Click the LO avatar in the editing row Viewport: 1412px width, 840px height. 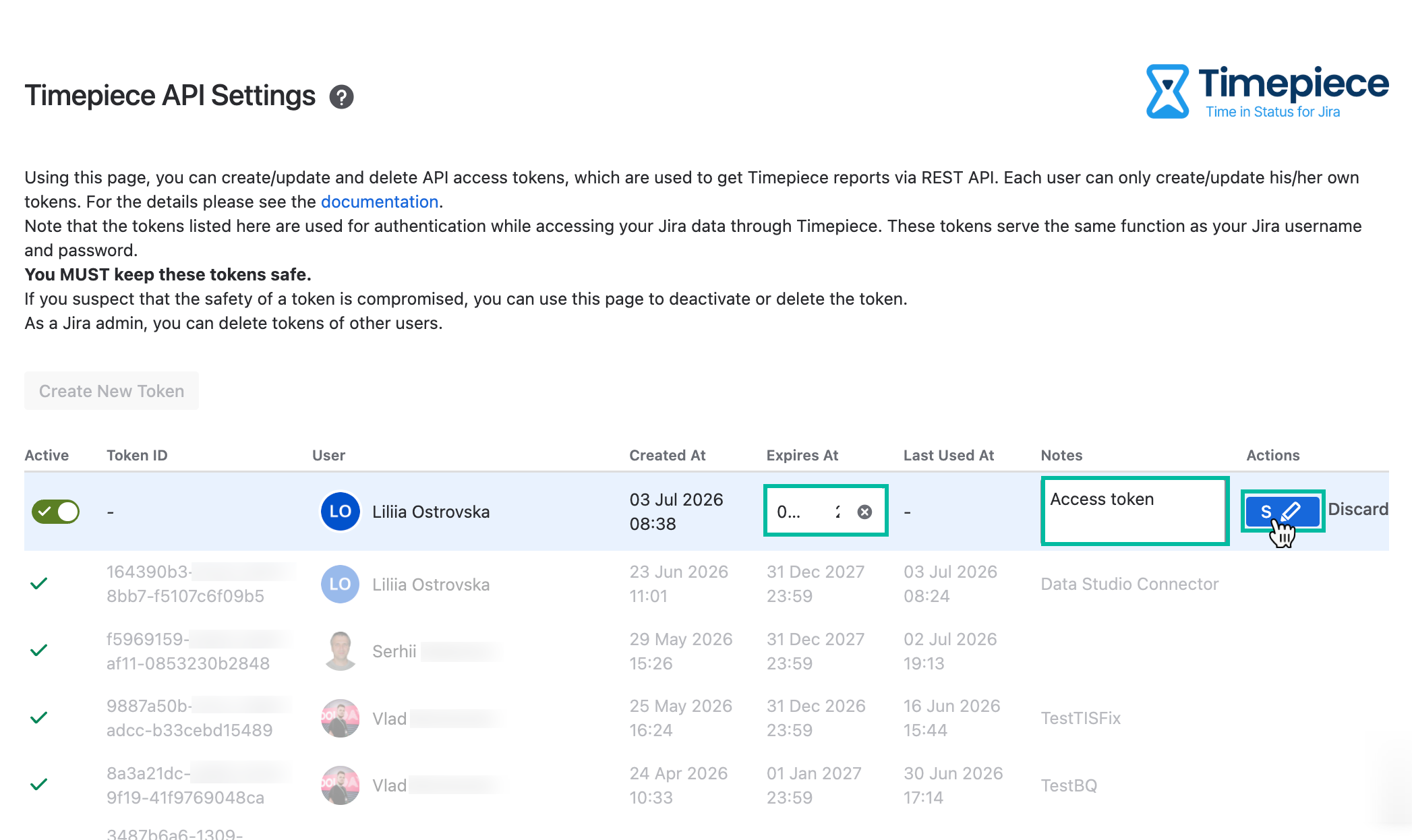tap(340, 512)
